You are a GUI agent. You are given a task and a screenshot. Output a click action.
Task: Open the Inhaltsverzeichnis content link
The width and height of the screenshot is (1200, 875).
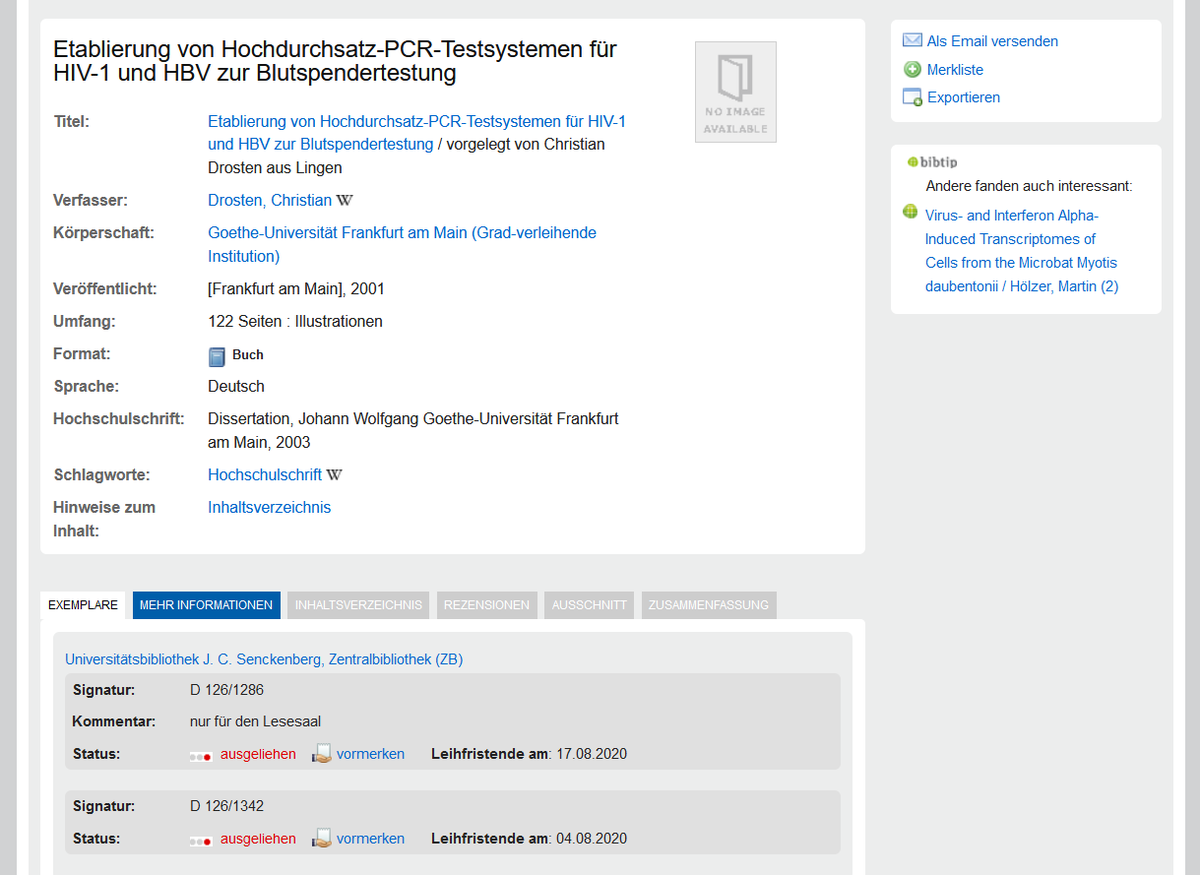click(x=268, y=507)
